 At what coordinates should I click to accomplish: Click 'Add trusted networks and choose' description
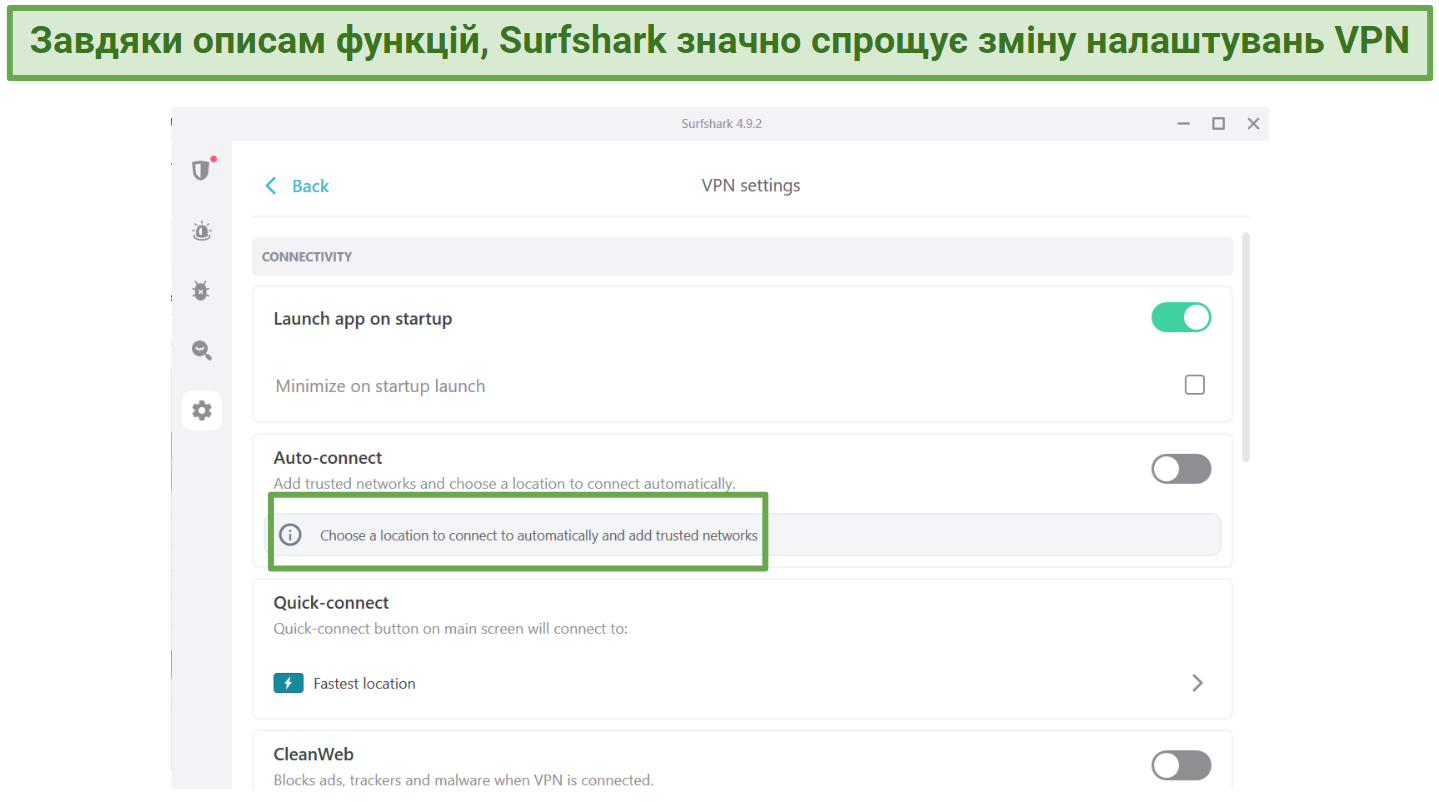pos(505,484)
